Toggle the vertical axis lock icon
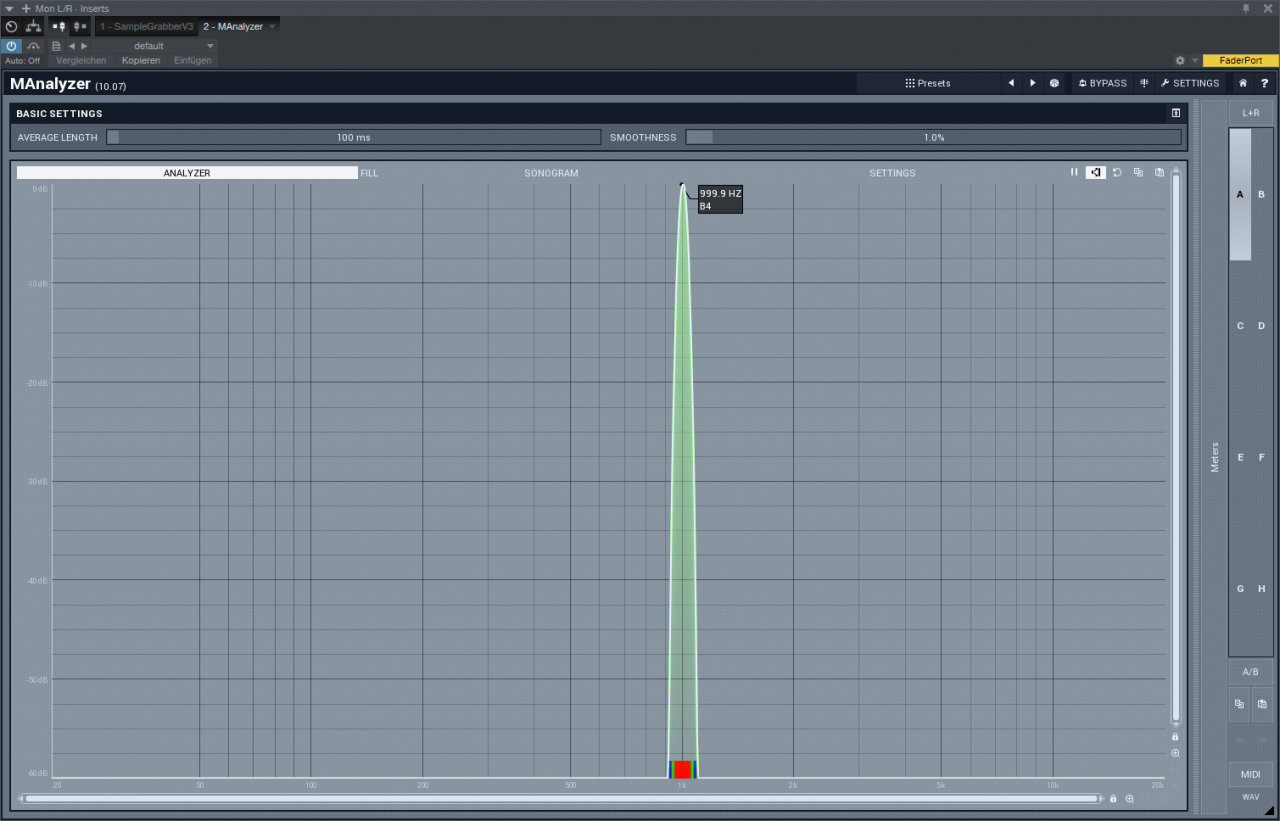 click(x=1175, y=737)
